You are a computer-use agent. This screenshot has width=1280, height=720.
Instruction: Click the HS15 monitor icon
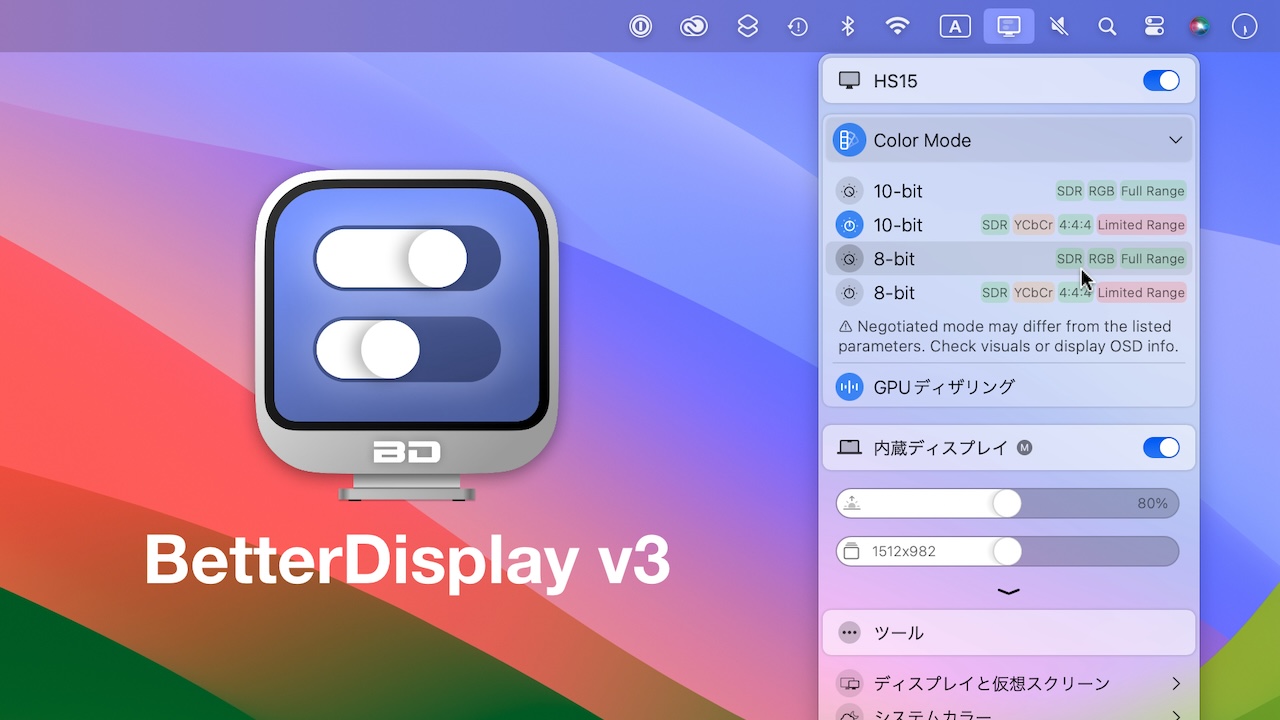[850, 80]
